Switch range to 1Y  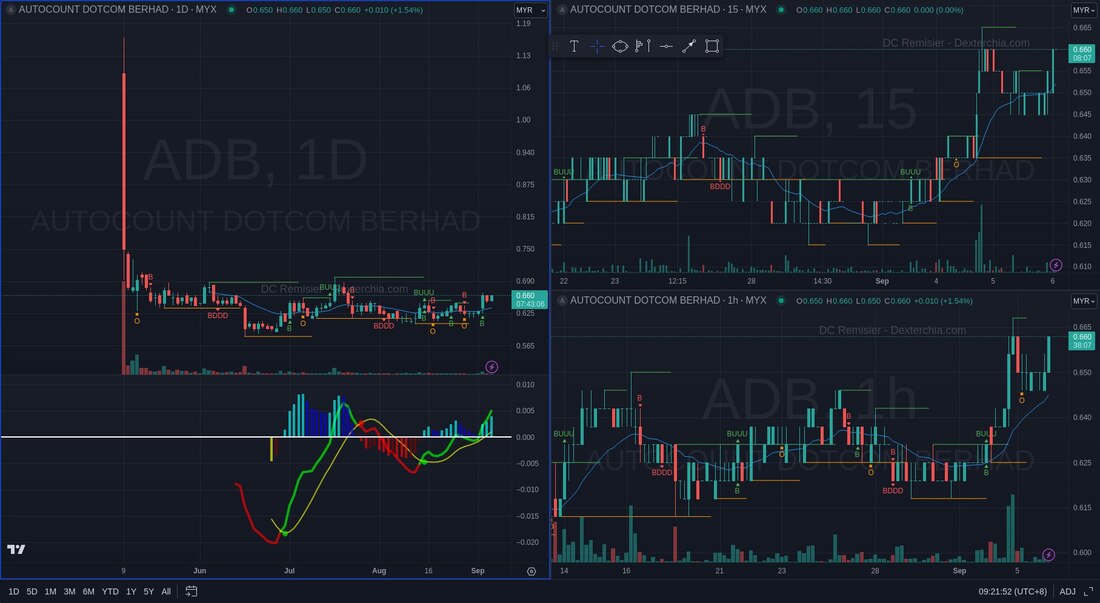pos(131,592)
